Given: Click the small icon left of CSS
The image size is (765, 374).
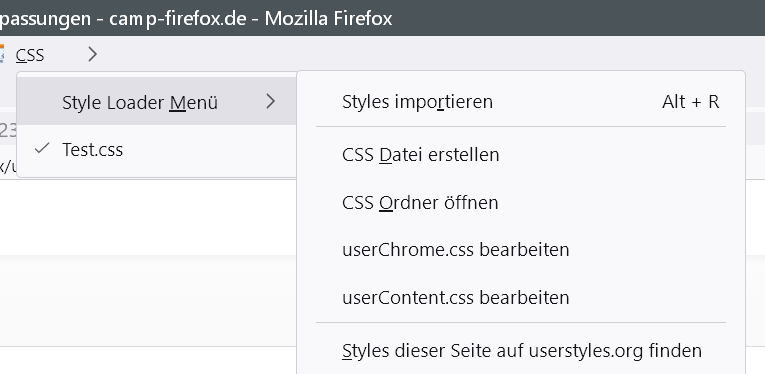Looking at the screenshot, I should pyautogui.click(x=2, y=54).
